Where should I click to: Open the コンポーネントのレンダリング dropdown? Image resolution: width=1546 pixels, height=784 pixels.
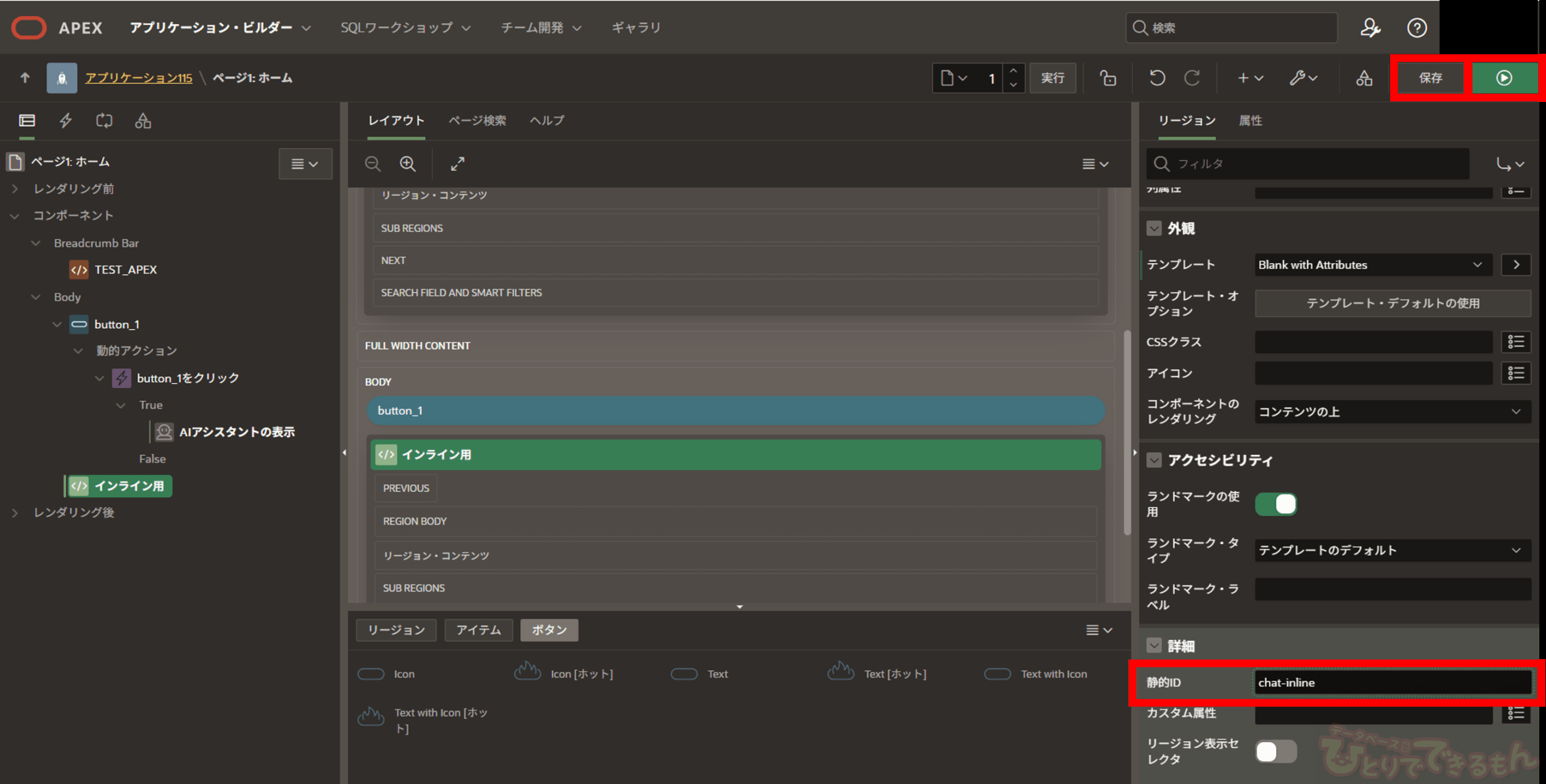[1391, 412]
